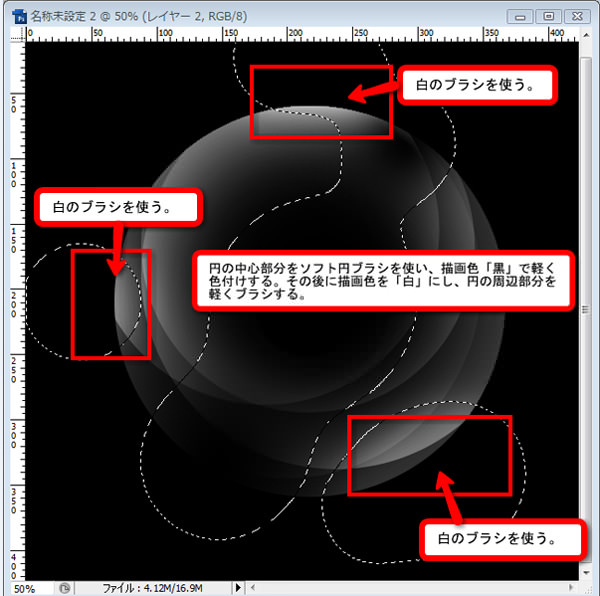
Task: Click the center note starting with 円の中心部分
Action: pos(381,281)
